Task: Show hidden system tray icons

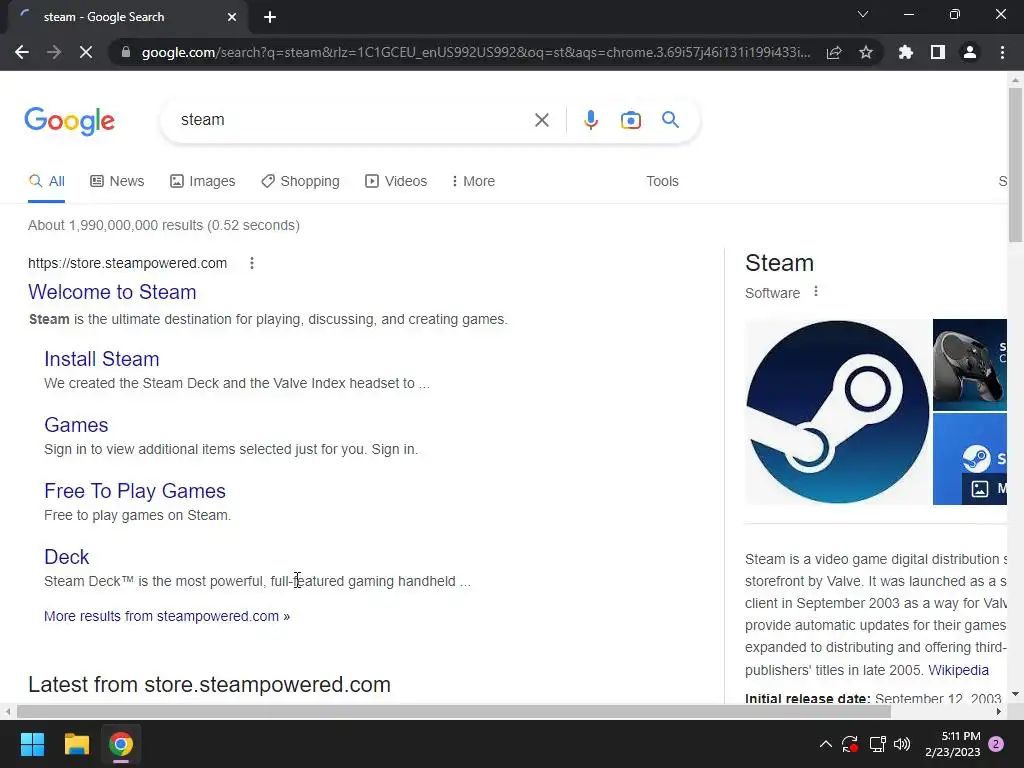Action: (x=825, y=744)
